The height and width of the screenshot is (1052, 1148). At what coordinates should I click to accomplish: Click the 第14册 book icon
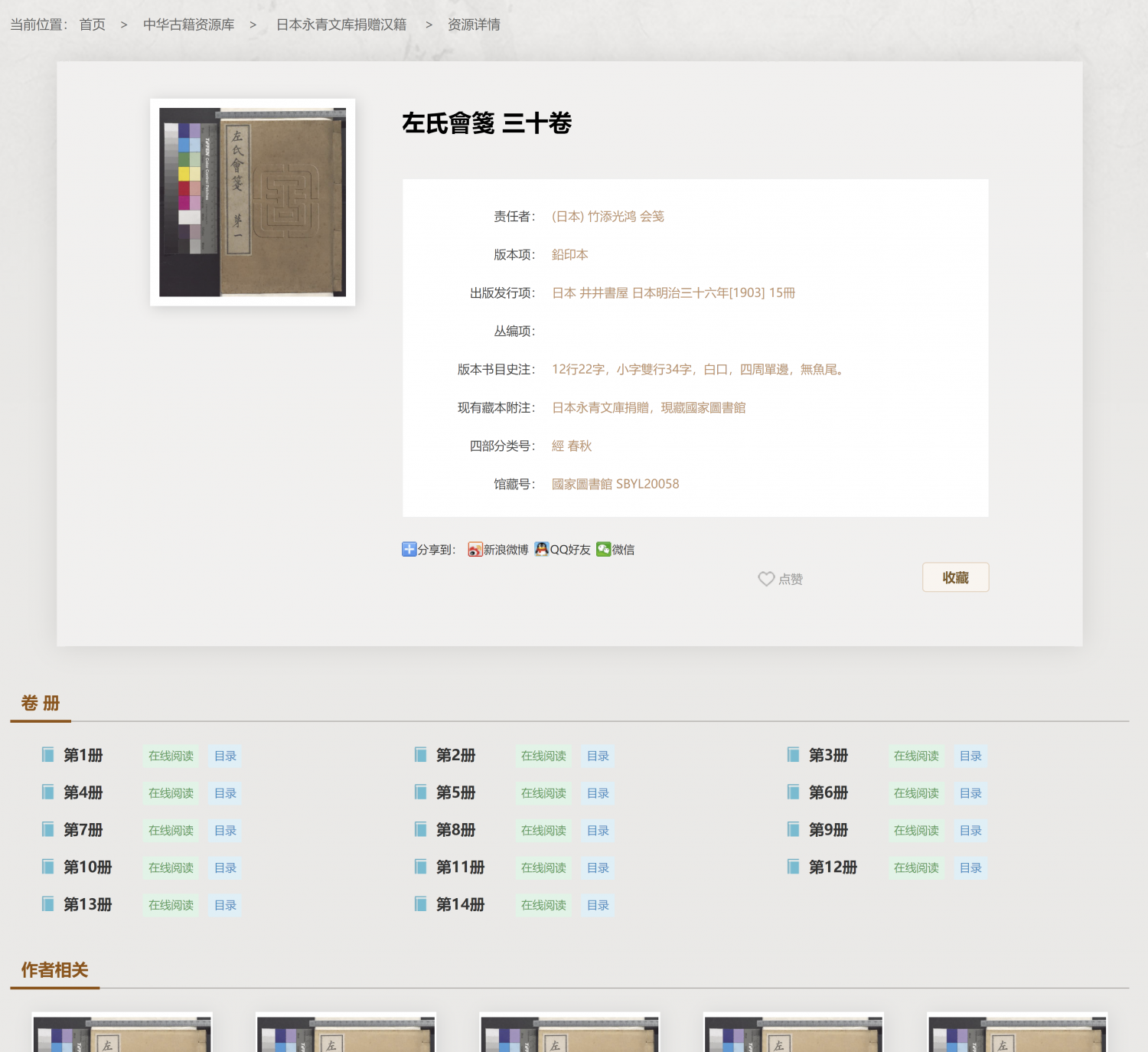pos(419,903)
